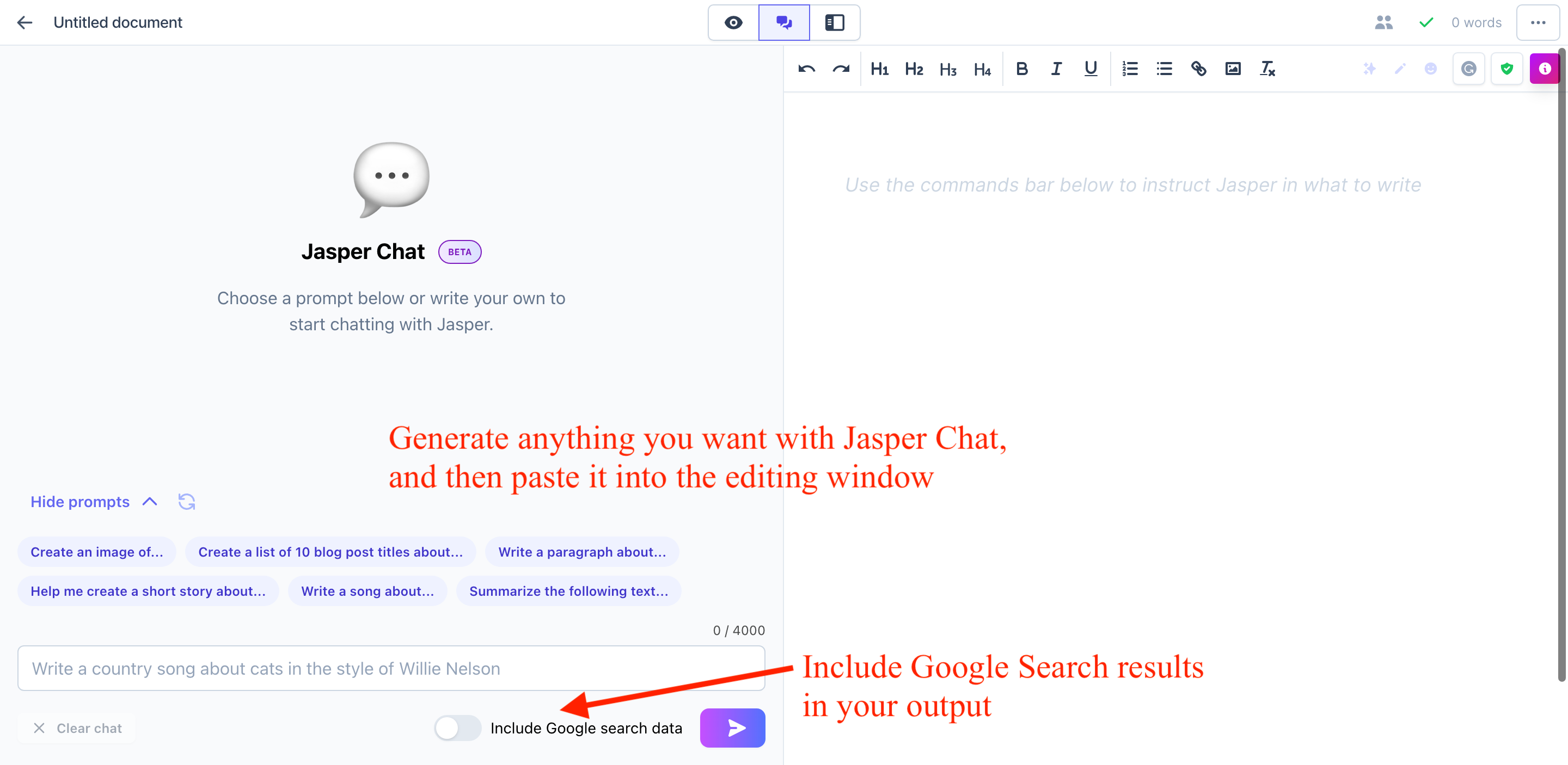Click the sparkle rephrase icon

tap(1370, 69)
